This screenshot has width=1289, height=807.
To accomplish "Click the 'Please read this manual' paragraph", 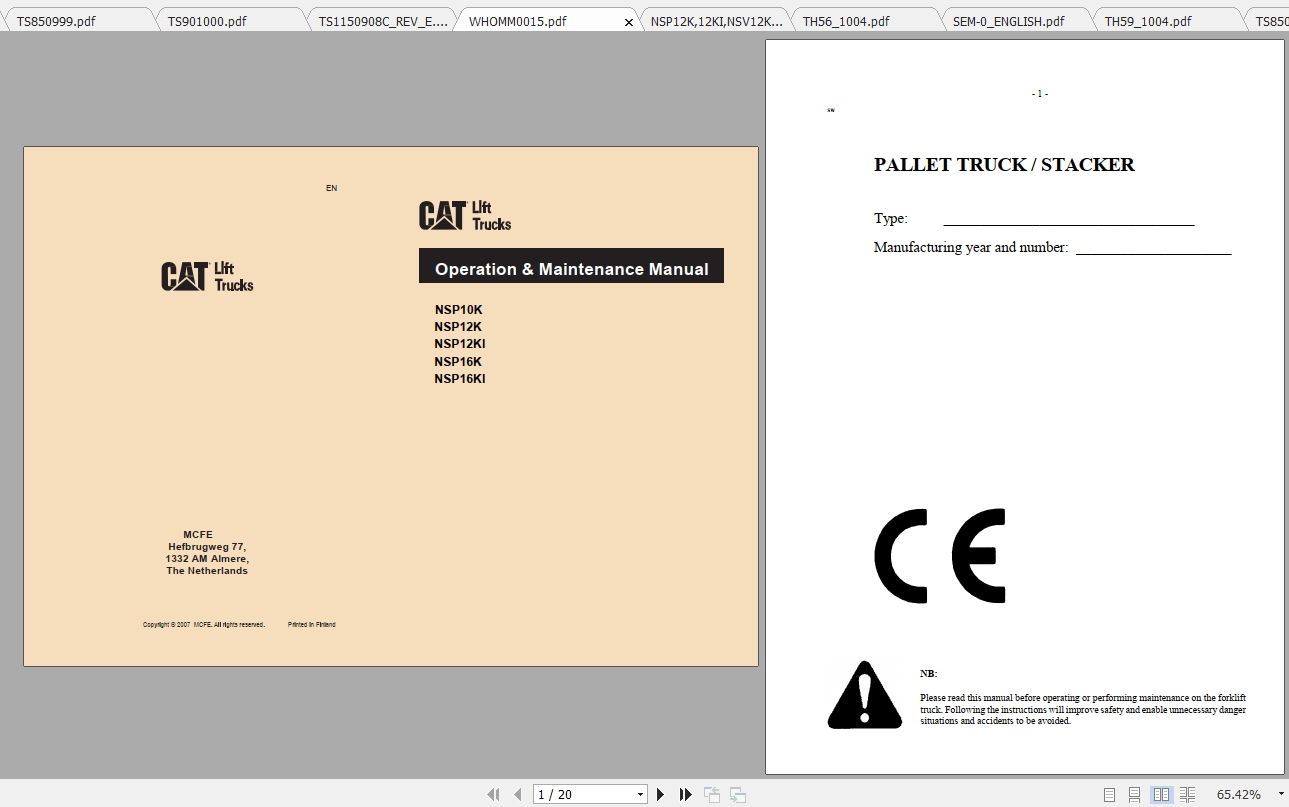I will coord(1083,709).
